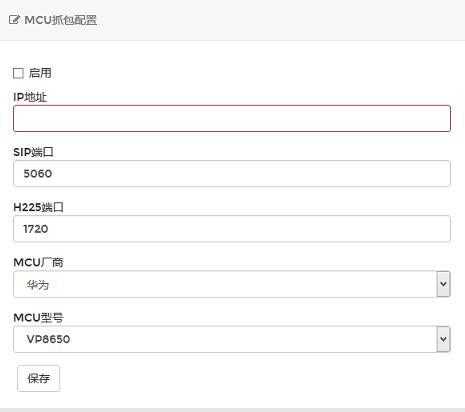Click the IP地址 field label
The width and height of the screenshot is (465, 412).
[x=30, y=97]
